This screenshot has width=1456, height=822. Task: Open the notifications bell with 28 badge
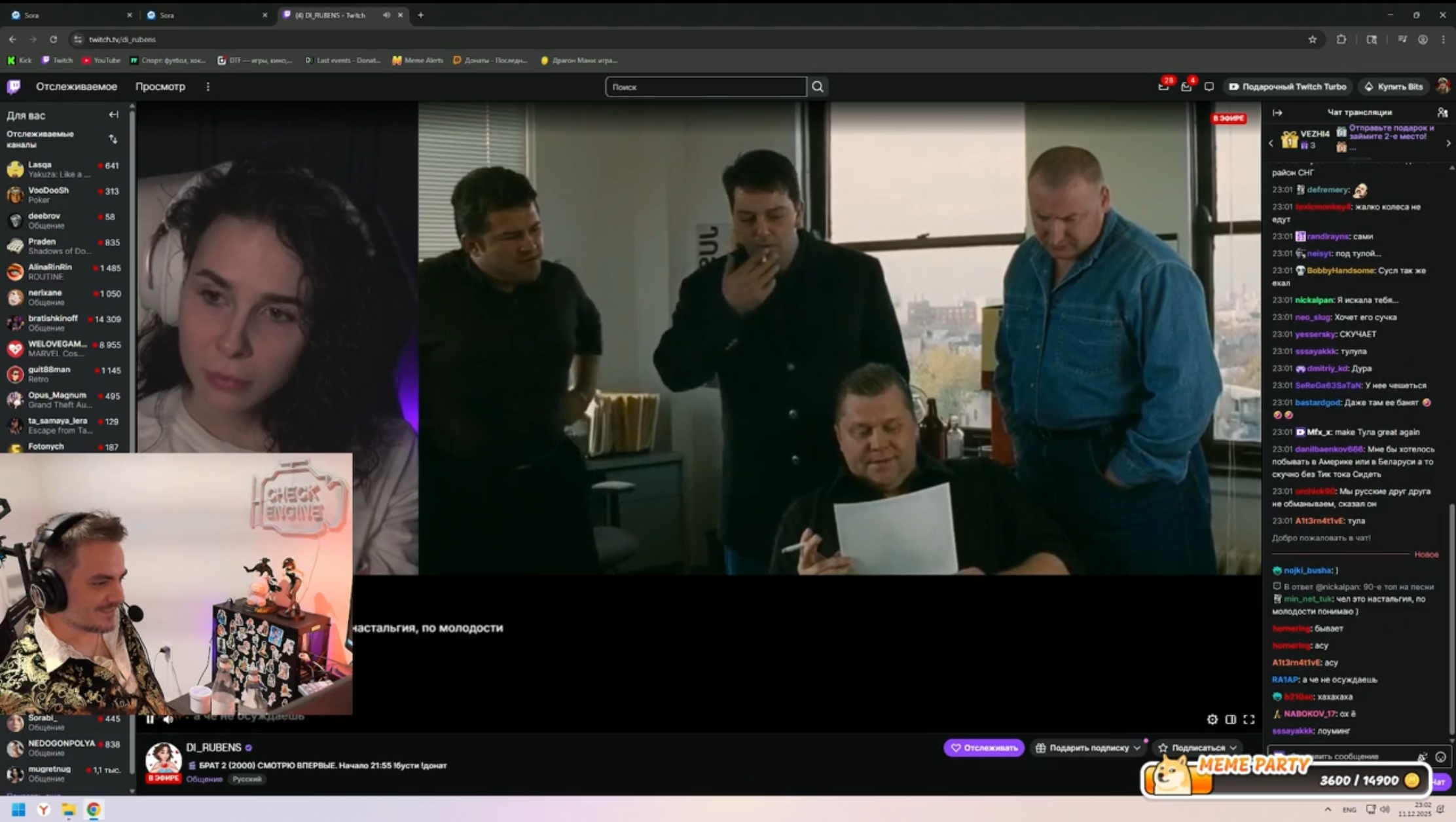point(1163,86)
